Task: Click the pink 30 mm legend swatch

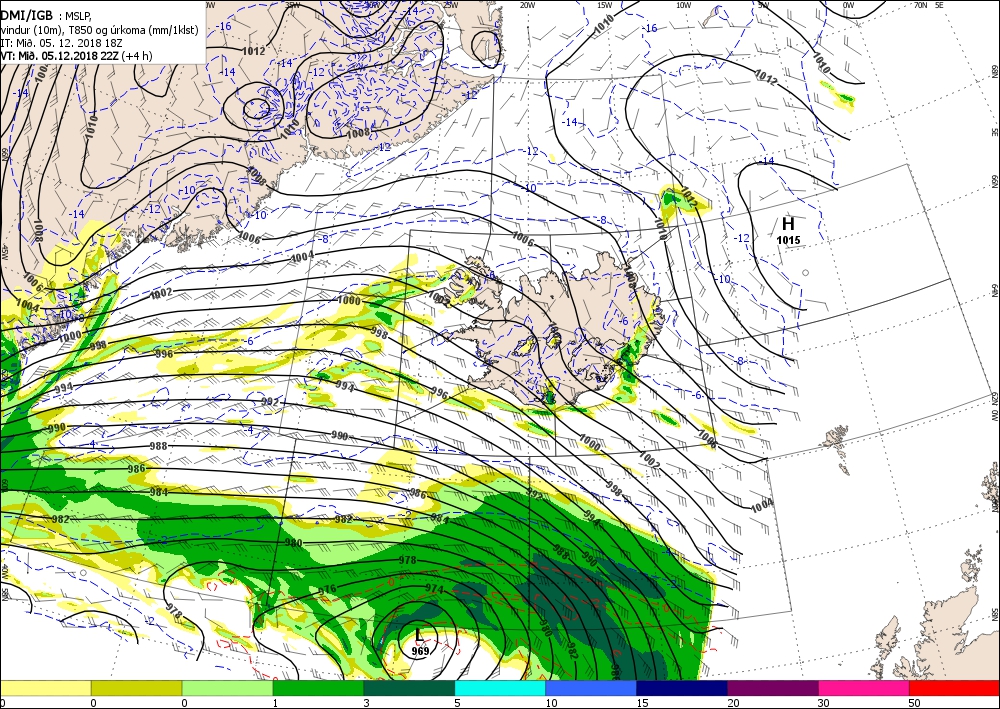Action: click(x=864, y=688)
